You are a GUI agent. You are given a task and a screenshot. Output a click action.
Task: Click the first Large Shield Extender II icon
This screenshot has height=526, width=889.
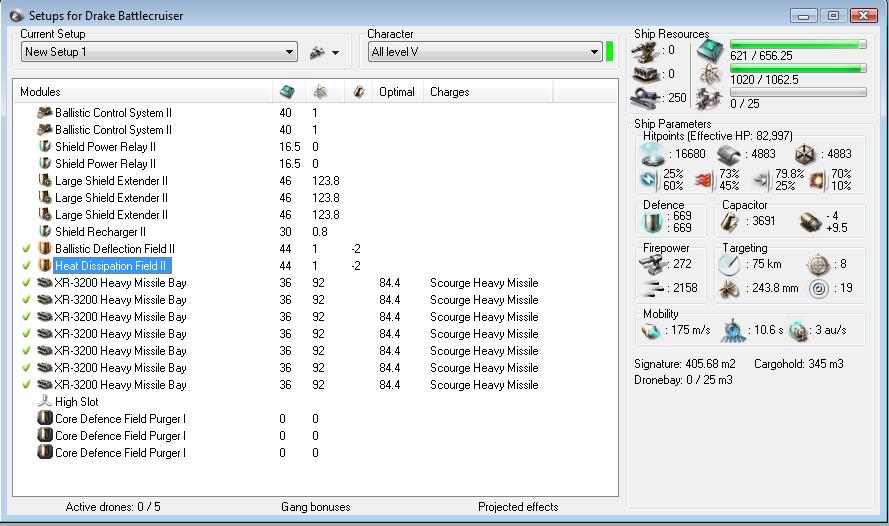point(44,181)
